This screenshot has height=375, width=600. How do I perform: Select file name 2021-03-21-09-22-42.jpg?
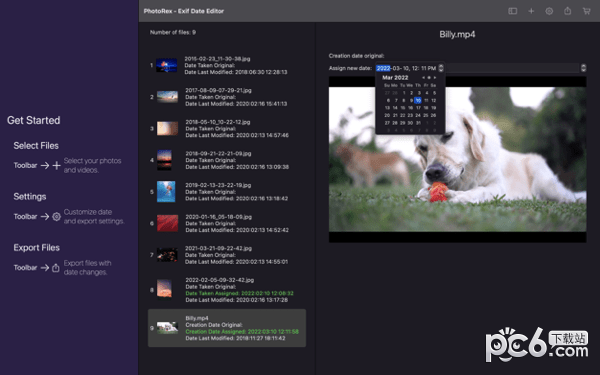pyautogui.click(x=218, y=248)
